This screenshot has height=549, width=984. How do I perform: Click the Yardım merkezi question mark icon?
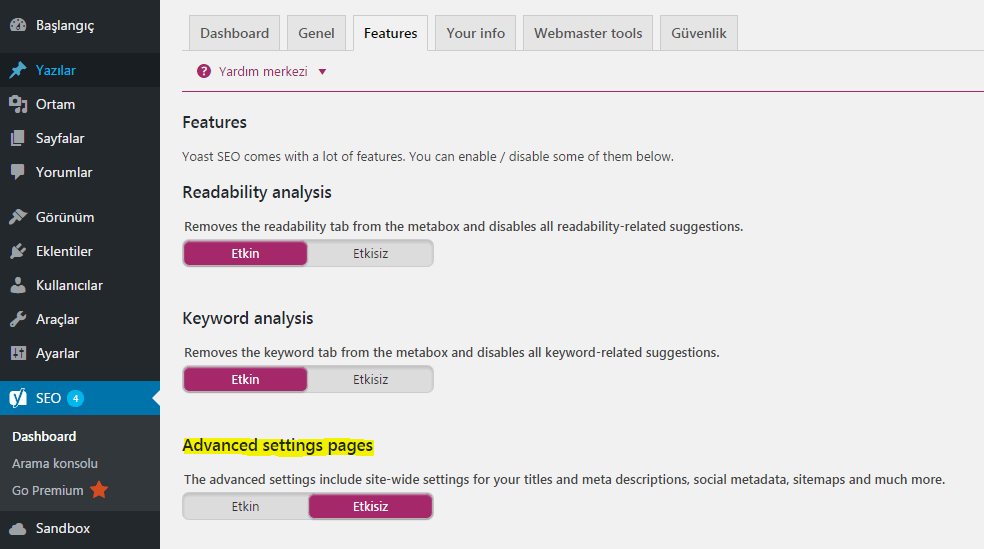pyautogui.click(x=204, y=71)
